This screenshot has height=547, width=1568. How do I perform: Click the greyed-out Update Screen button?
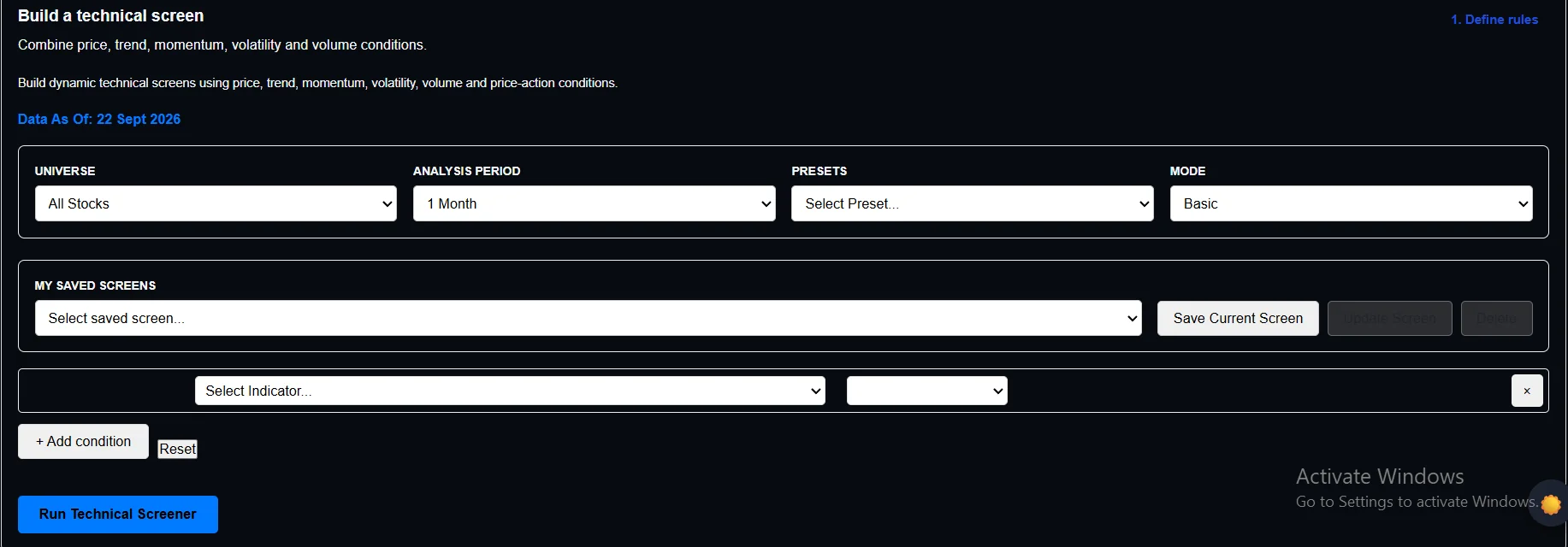point(1389,318)
